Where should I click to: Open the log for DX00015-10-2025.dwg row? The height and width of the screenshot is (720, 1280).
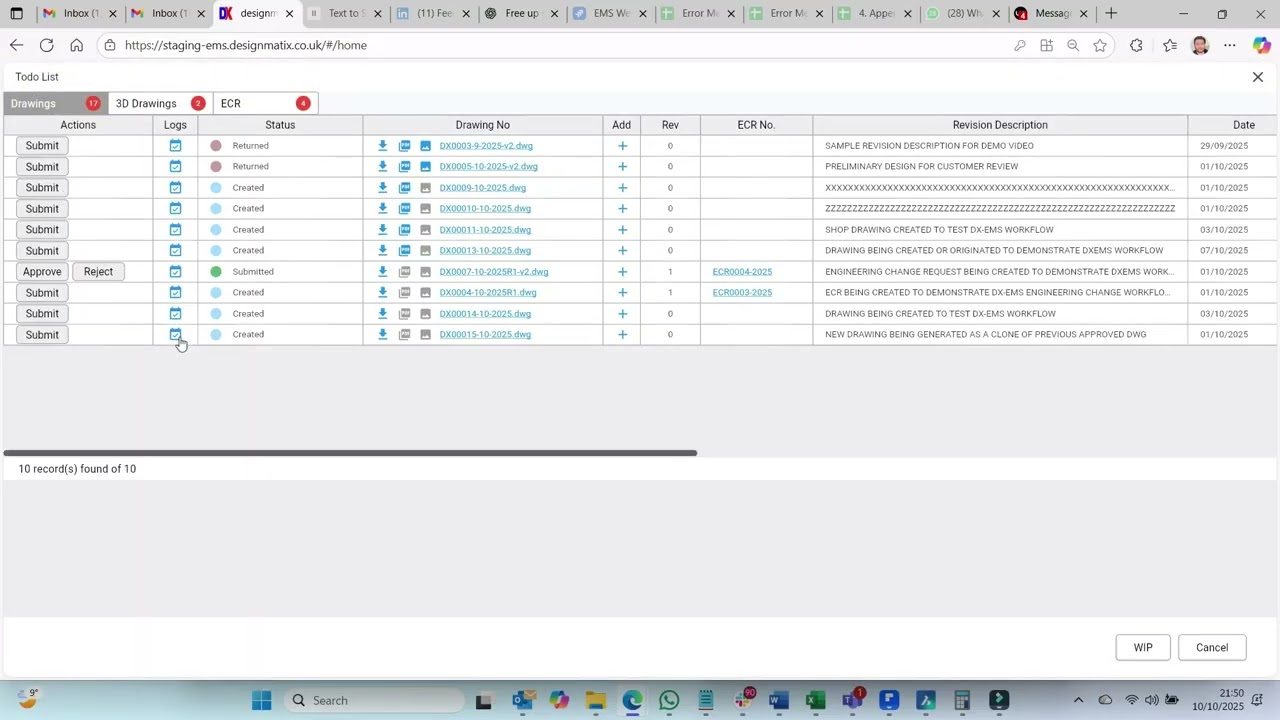[175, 335]
